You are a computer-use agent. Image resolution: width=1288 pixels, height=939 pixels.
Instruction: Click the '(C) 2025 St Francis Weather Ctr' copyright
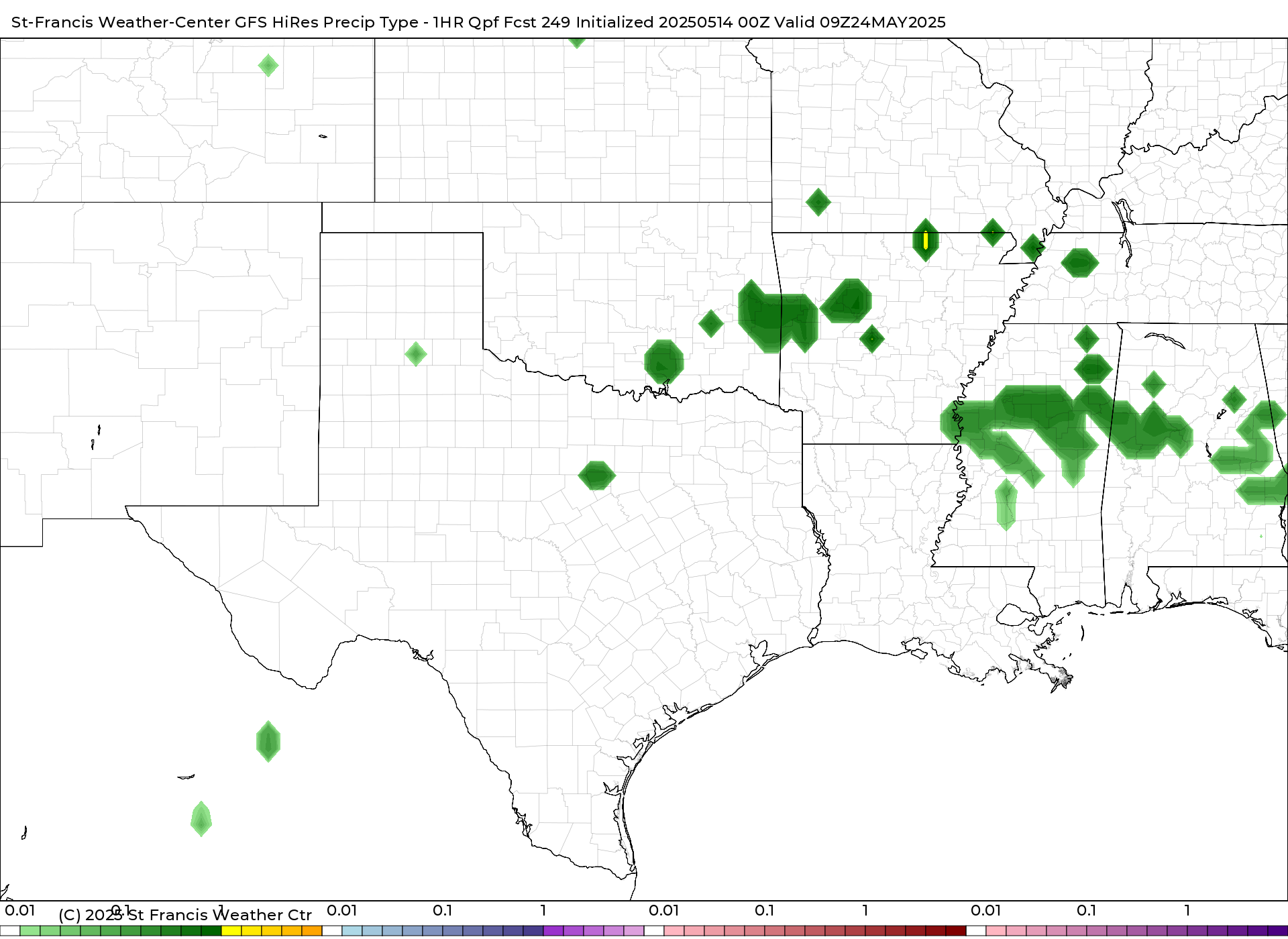[x=185, y=915]
